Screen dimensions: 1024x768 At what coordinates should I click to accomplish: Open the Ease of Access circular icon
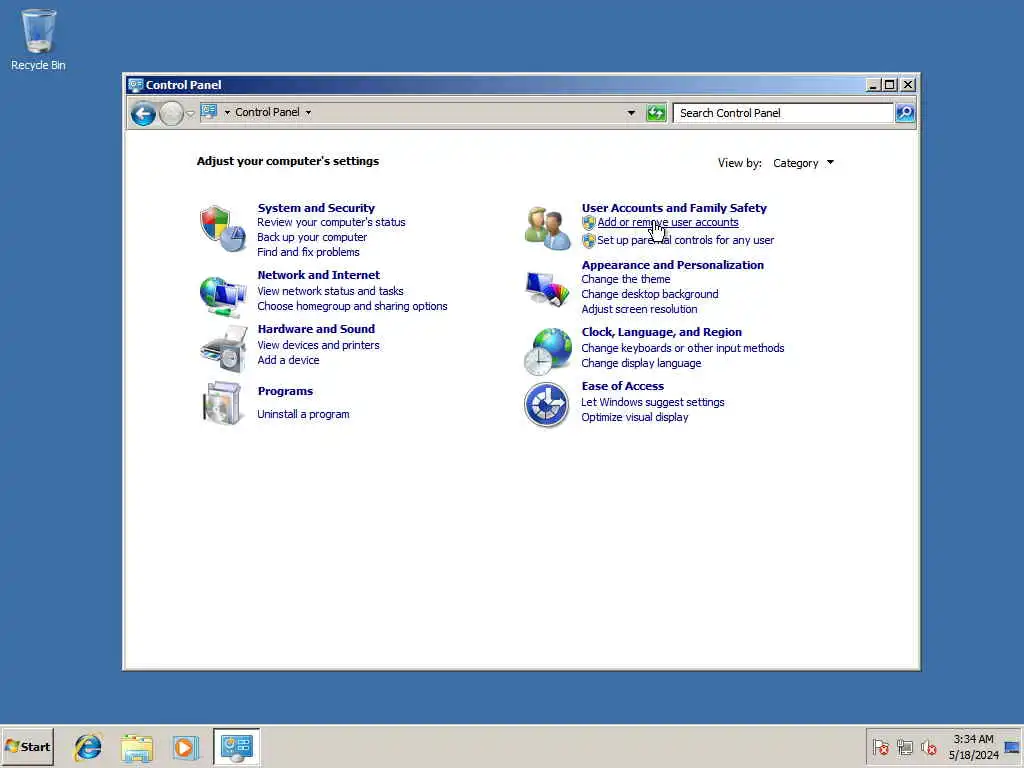pos(547,405)
